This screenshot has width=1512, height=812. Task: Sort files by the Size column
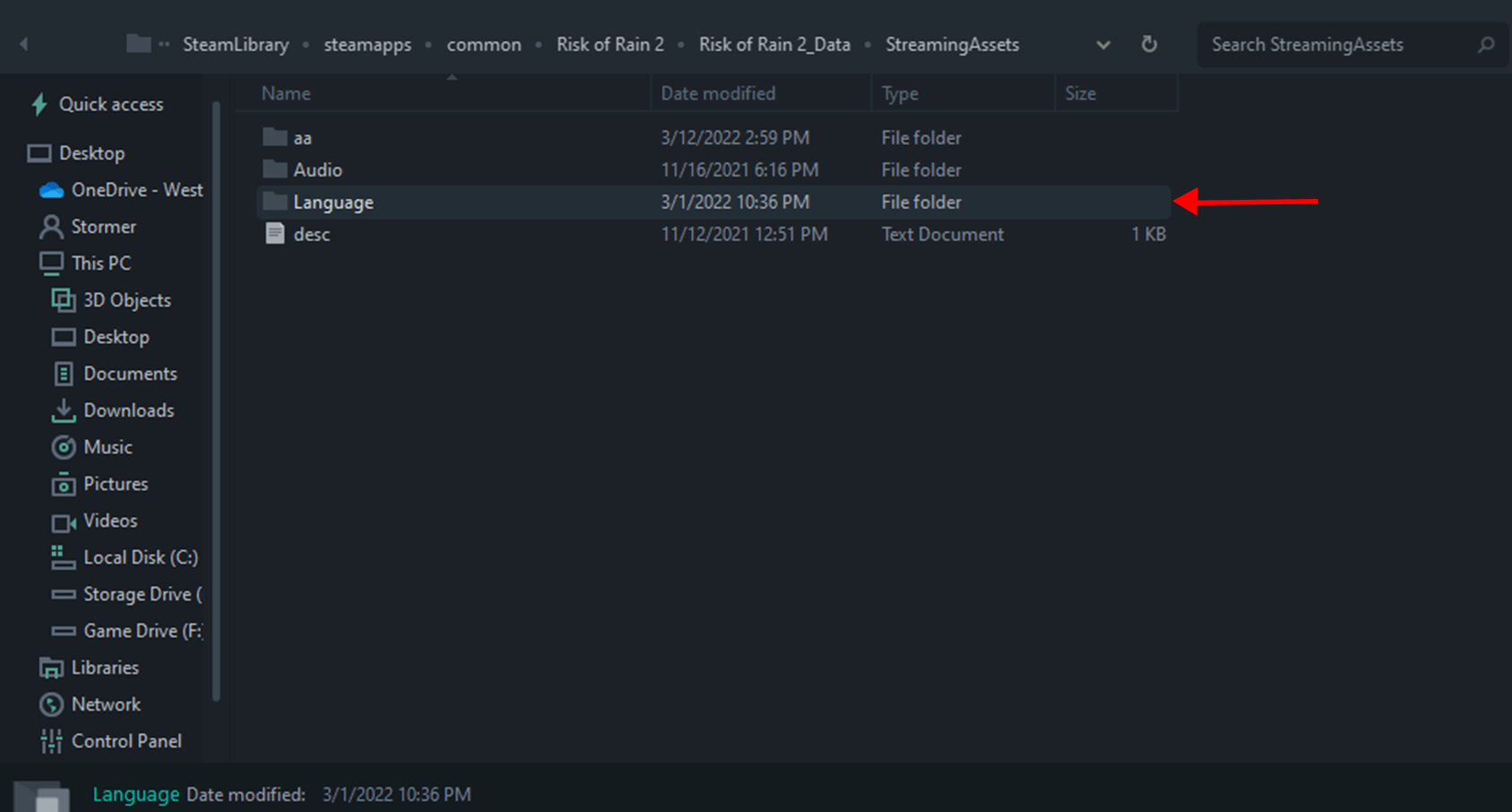click(1116, 93)
